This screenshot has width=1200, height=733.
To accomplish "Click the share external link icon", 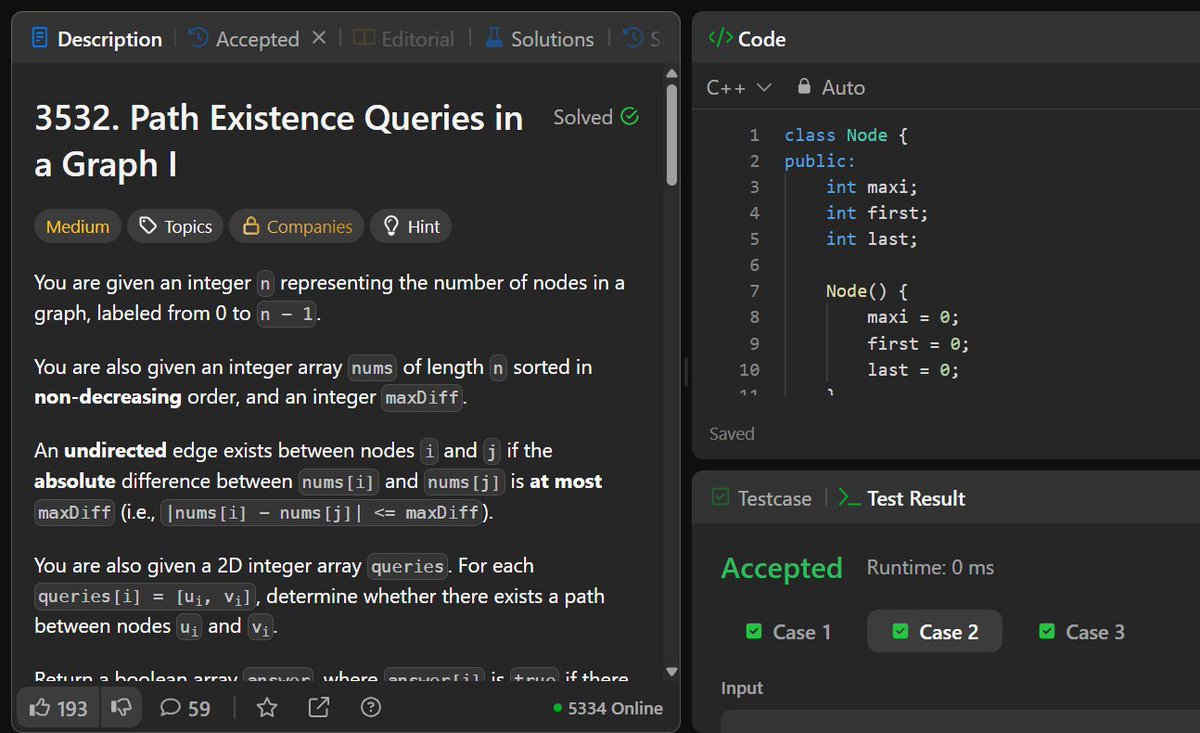I will pyautogui.click(x=319, y=708).
